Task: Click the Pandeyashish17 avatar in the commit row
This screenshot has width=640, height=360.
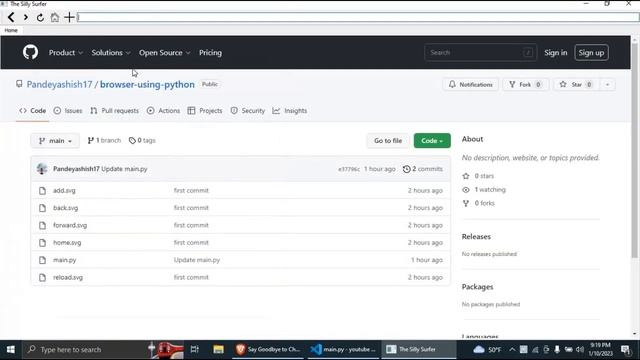Action: 42,169
